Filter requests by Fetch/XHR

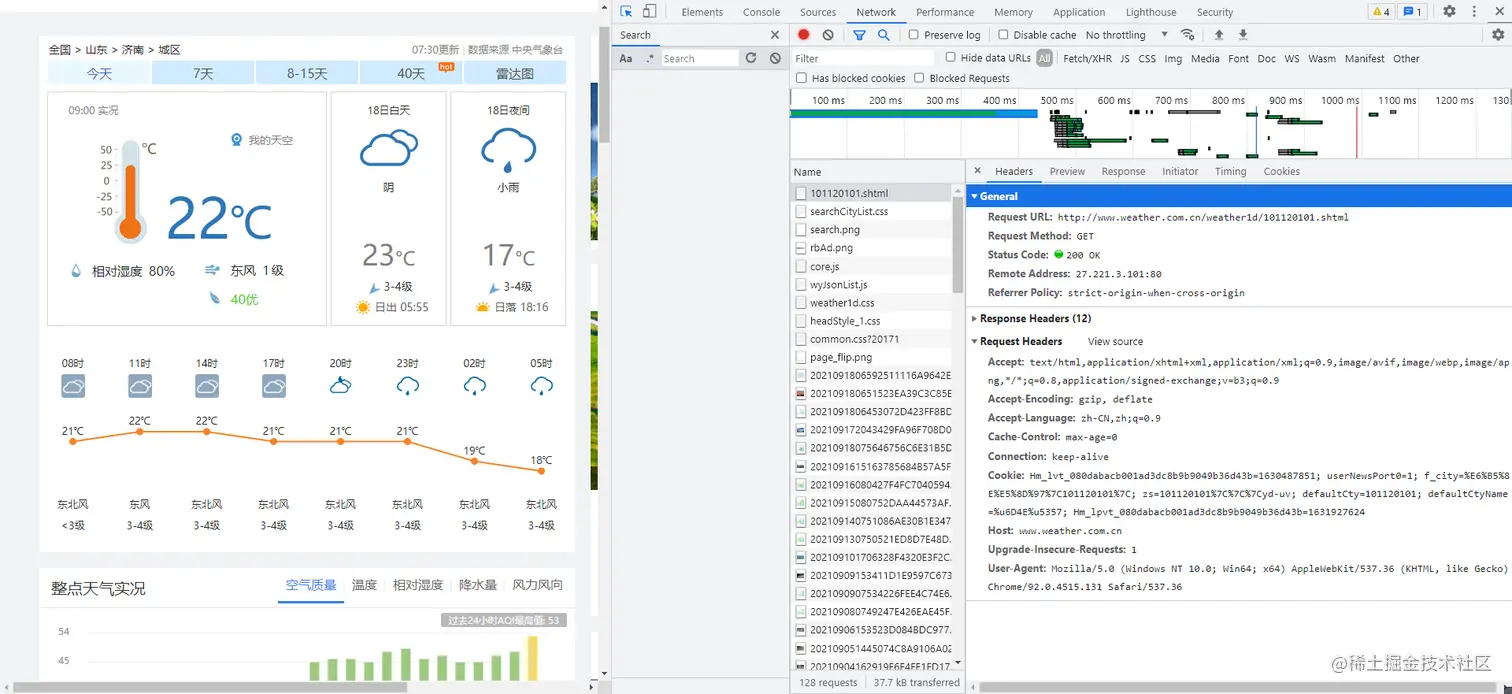click(1087, 58)
